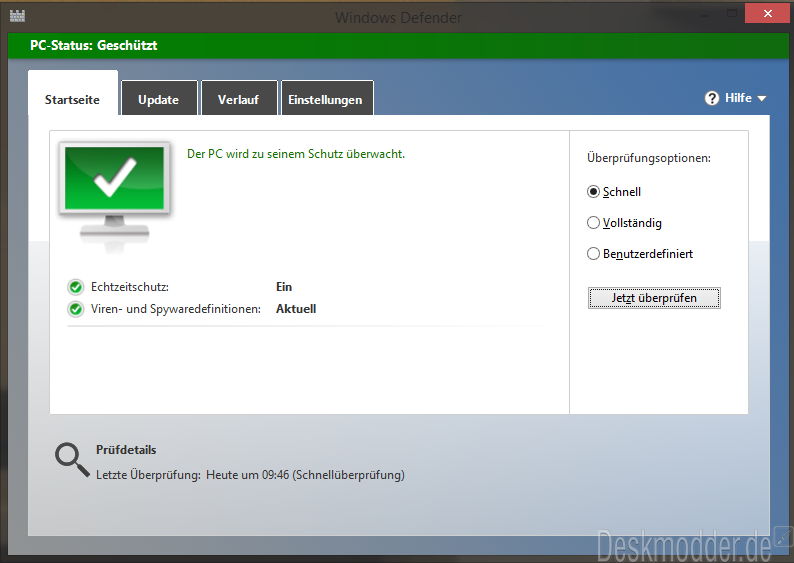Click the green check icon beside Viren- und Spywaredefinitionen

[76, 309]
